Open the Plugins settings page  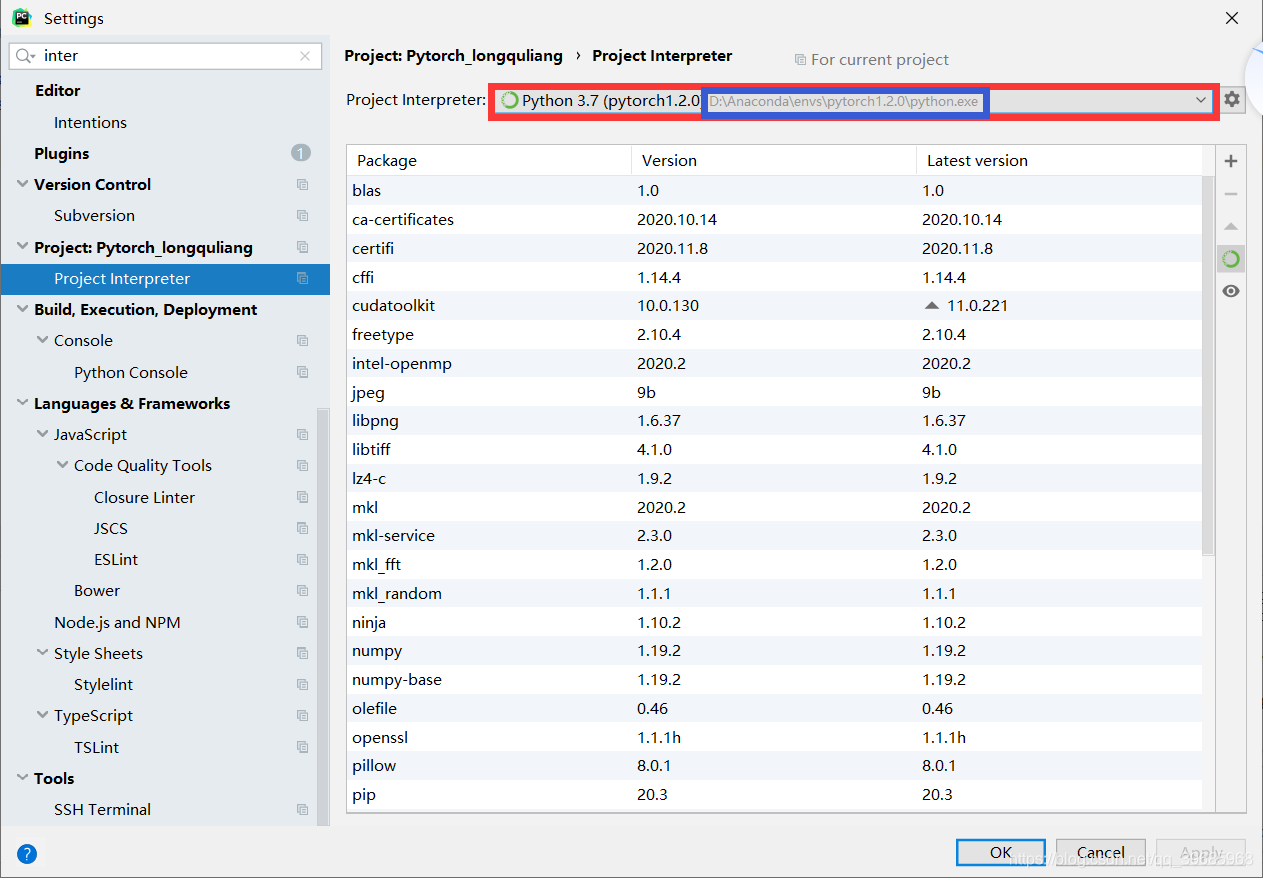click(x=62, y=153)
